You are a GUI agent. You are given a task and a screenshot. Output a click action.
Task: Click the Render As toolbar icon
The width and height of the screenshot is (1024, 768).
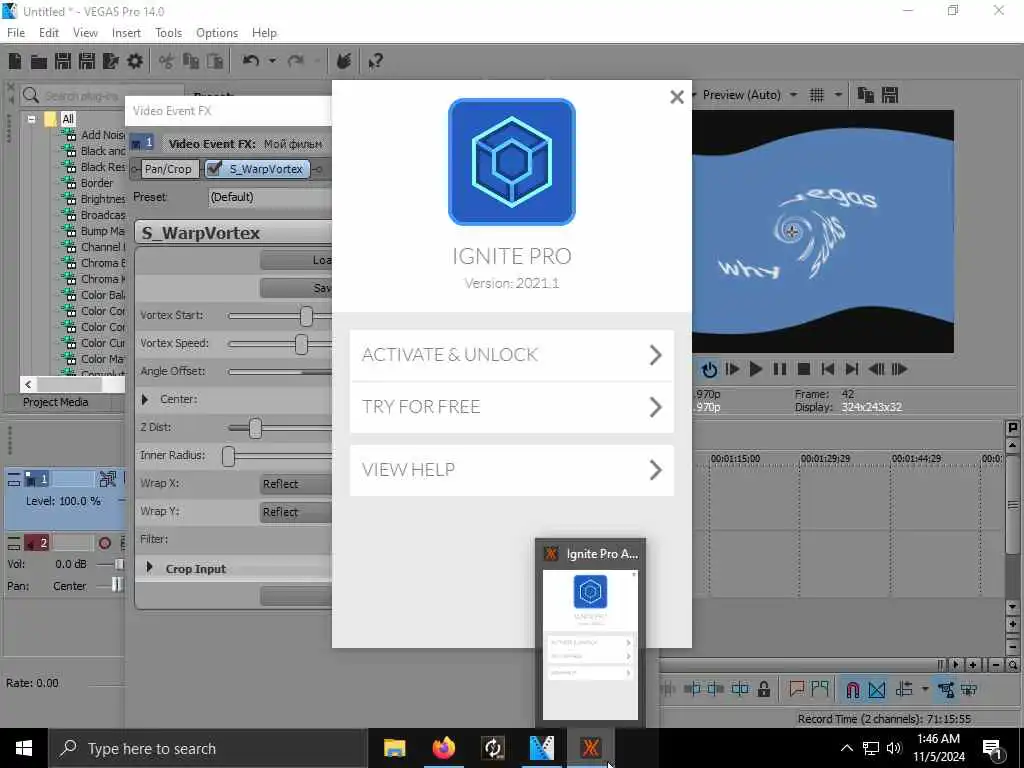pos(111,61)
